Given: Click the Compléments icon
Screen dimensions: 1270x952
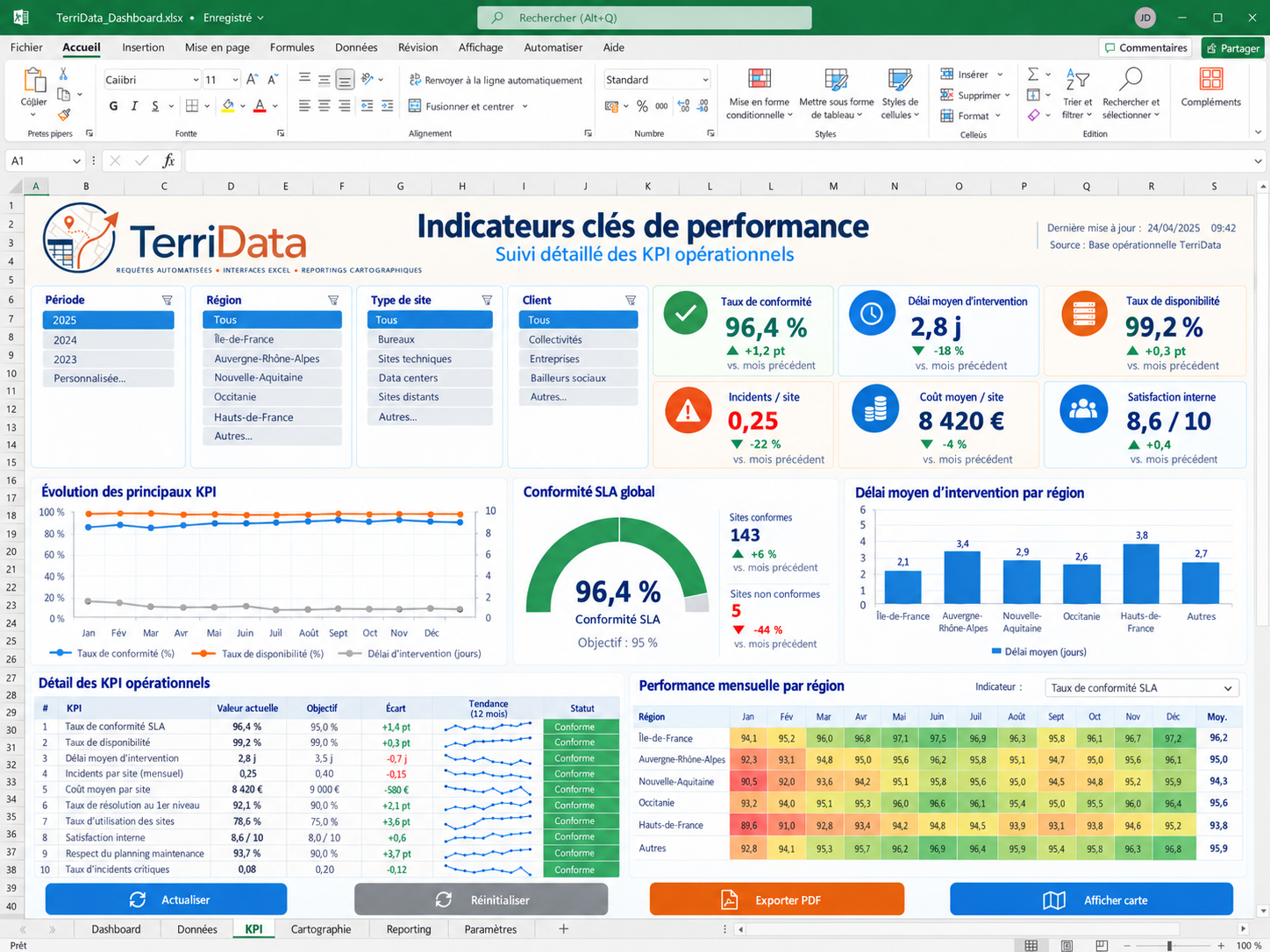Looking at the screenshot, I should (1211, 80).
